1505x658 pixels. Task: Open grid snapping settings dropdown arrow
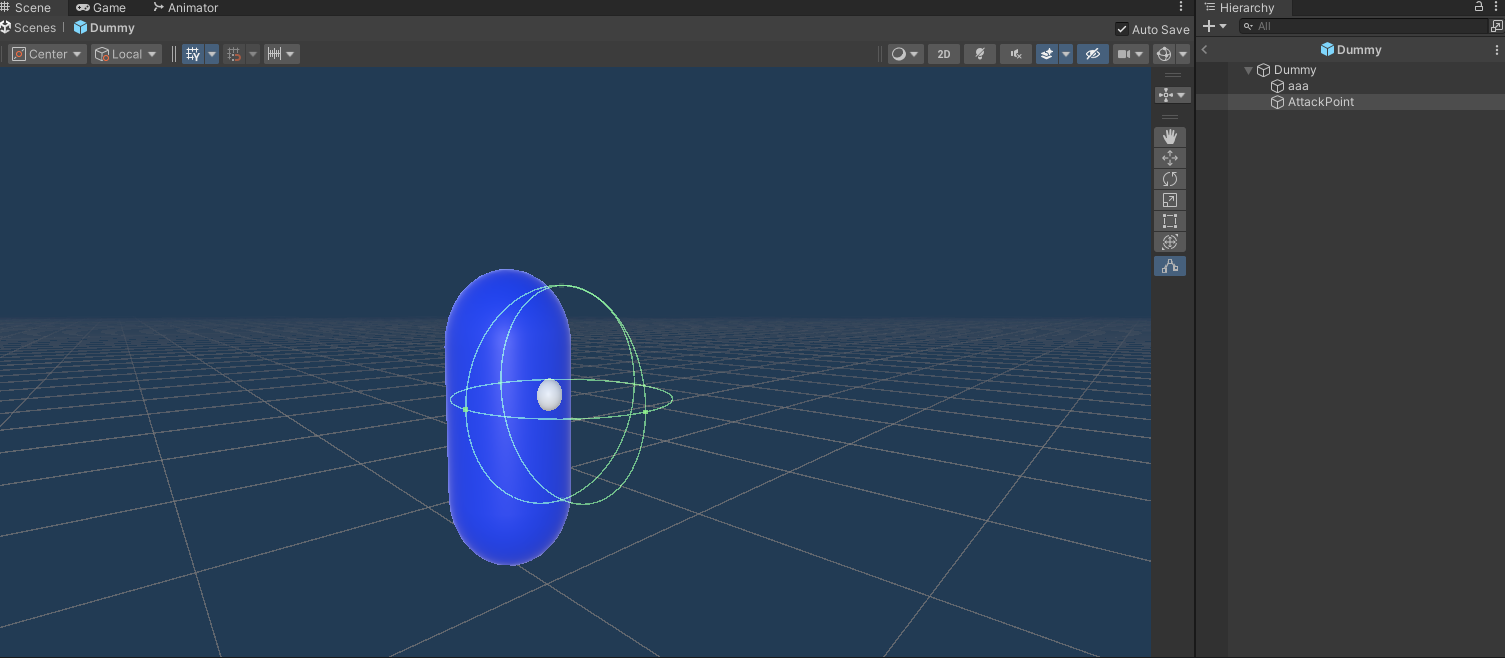point(253,54)
